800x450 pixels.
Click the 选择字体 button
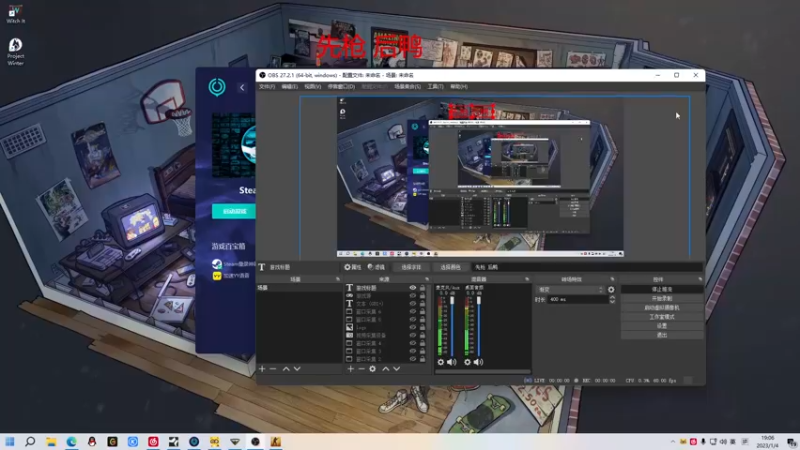411,267
